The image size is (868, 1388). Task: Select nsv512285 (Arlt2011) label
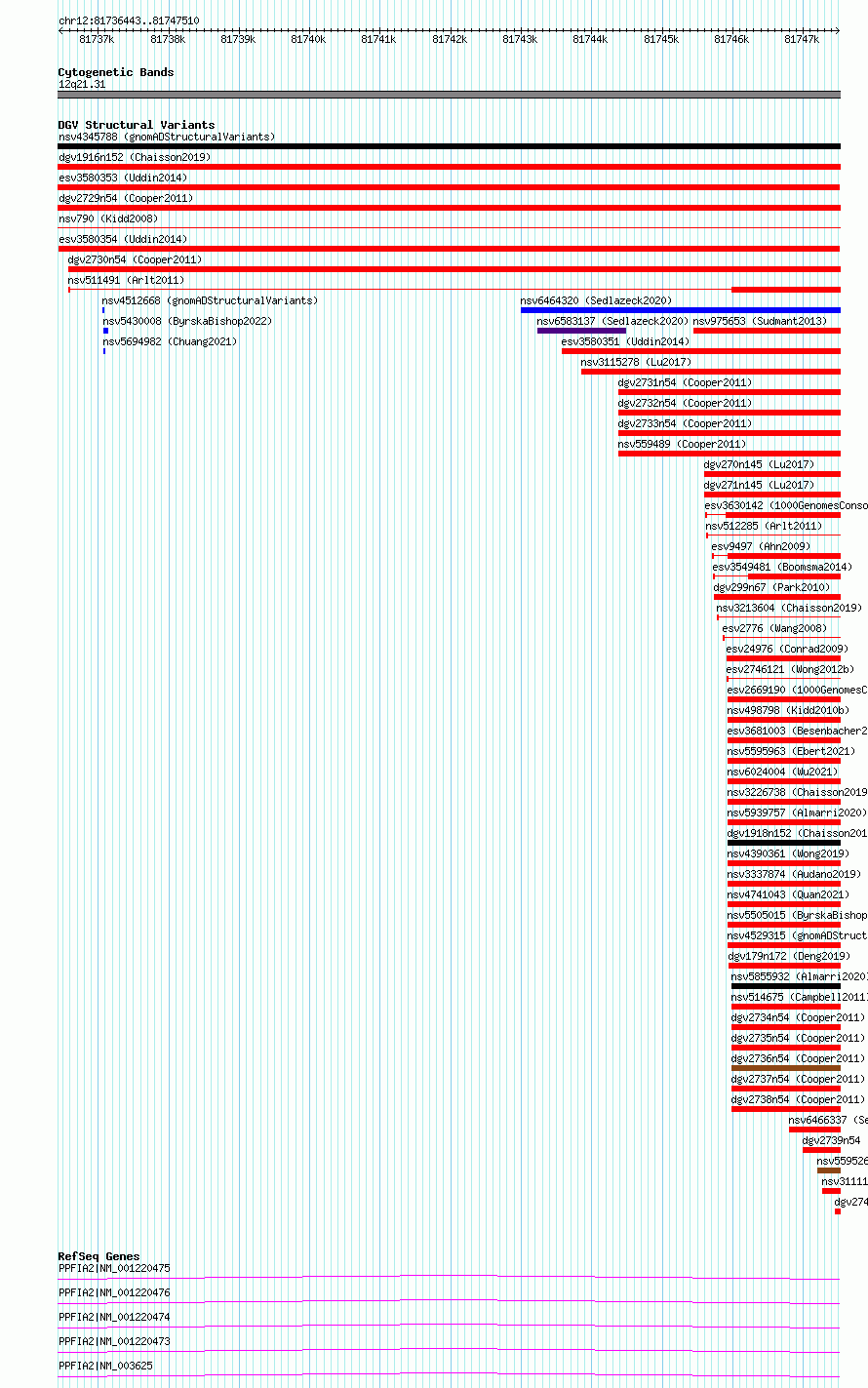pos(764,526)
